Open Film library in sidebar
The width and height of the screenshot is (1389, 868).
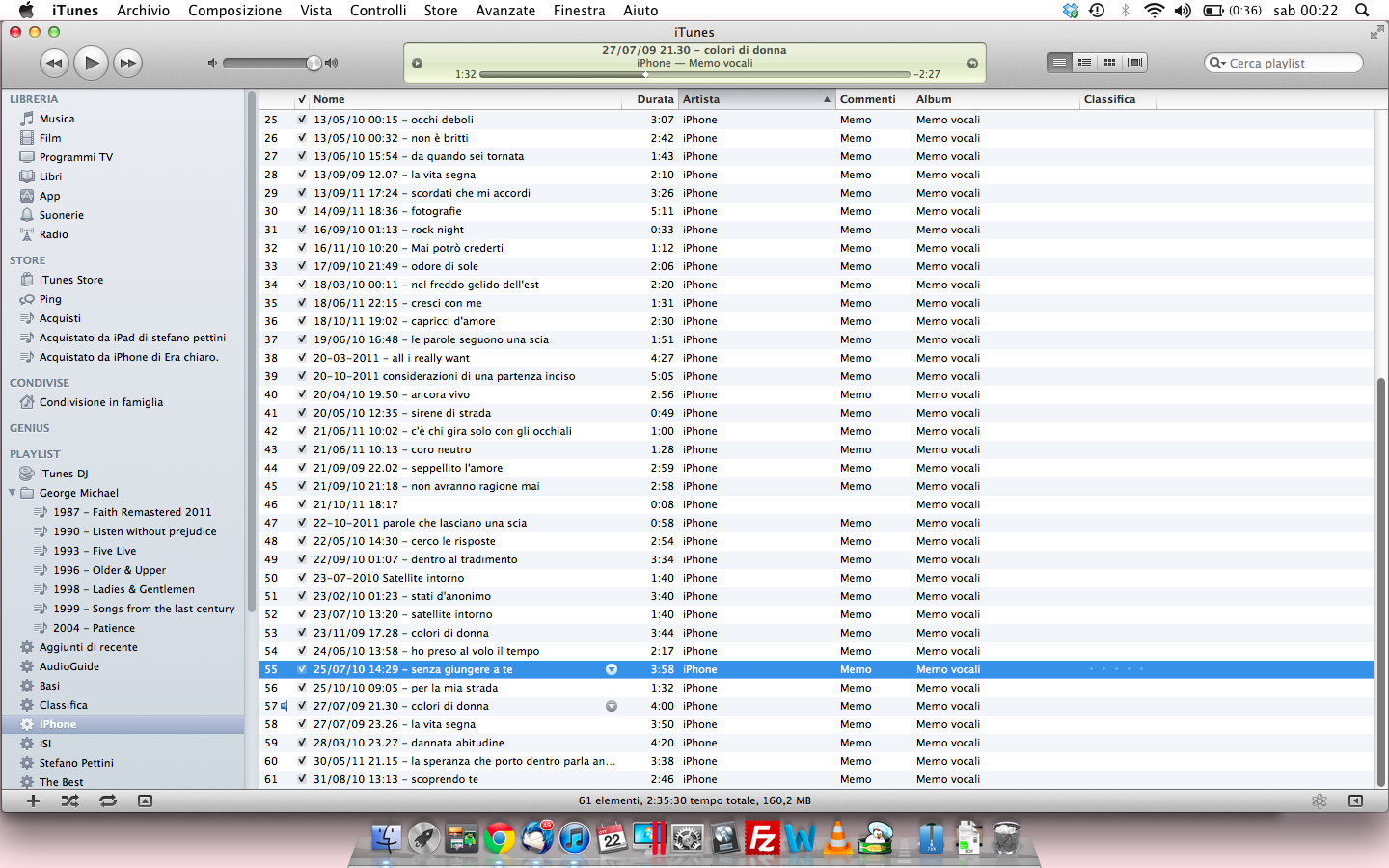[50, 138]
